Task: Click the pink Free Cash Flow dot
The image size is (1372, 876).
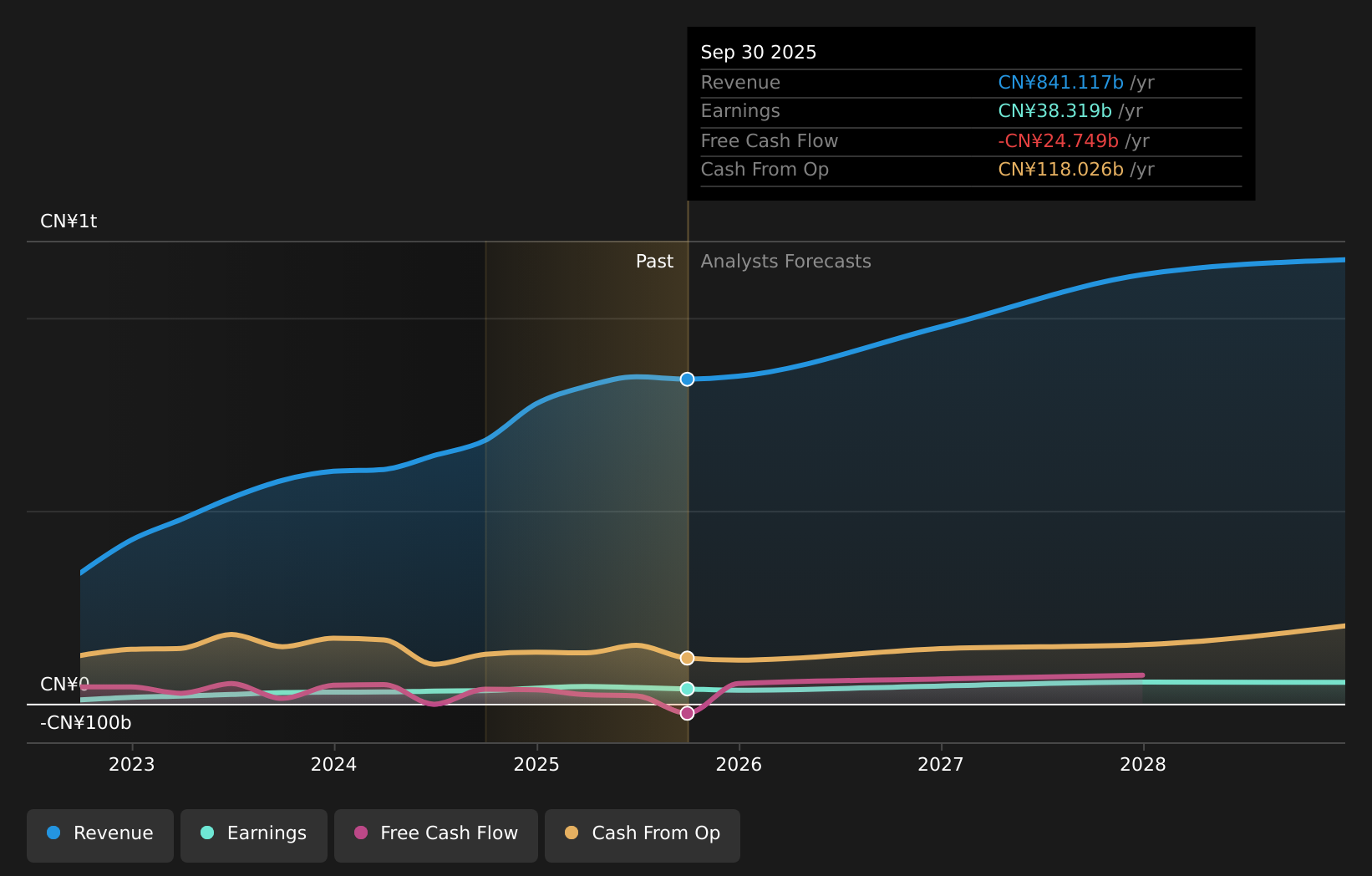Action: pos(361,833)
